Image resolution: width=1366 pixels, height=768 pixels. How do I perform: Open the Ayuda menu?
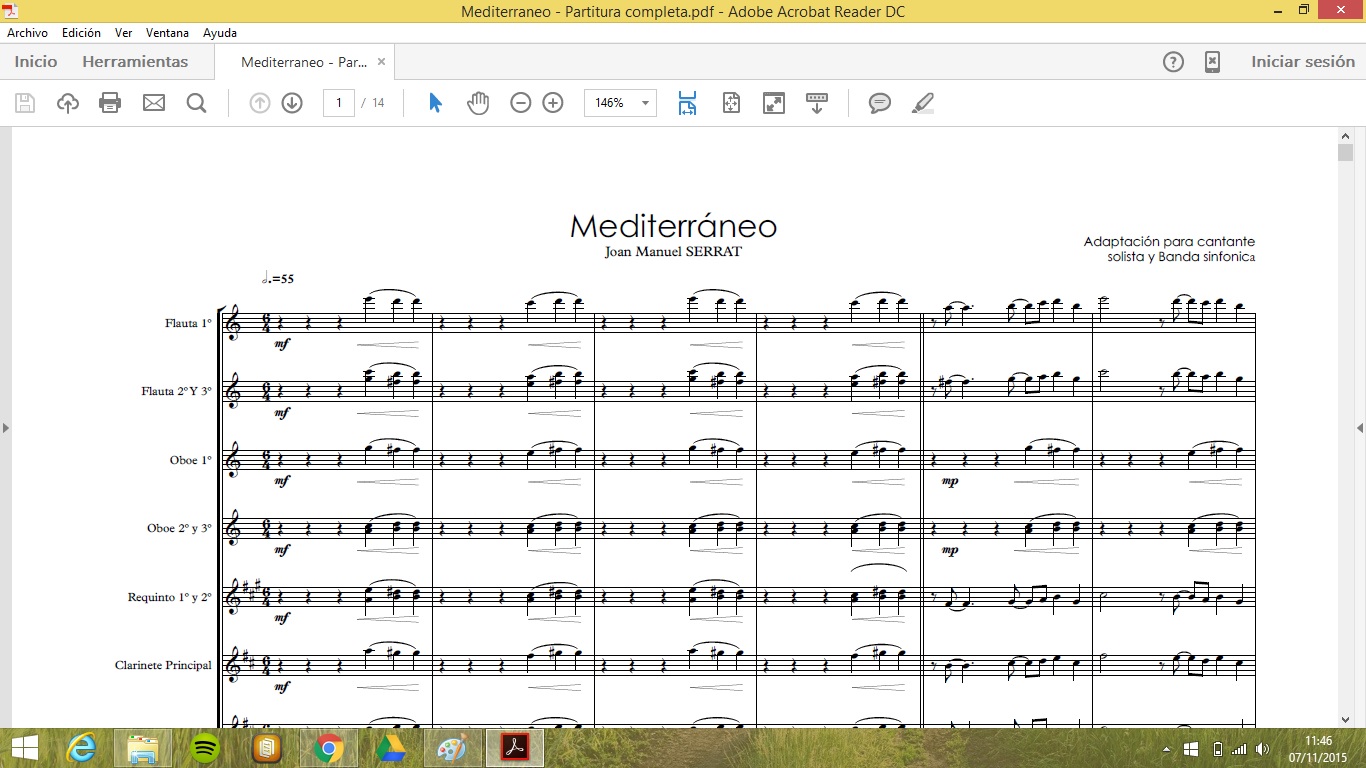tap(220, 33)
